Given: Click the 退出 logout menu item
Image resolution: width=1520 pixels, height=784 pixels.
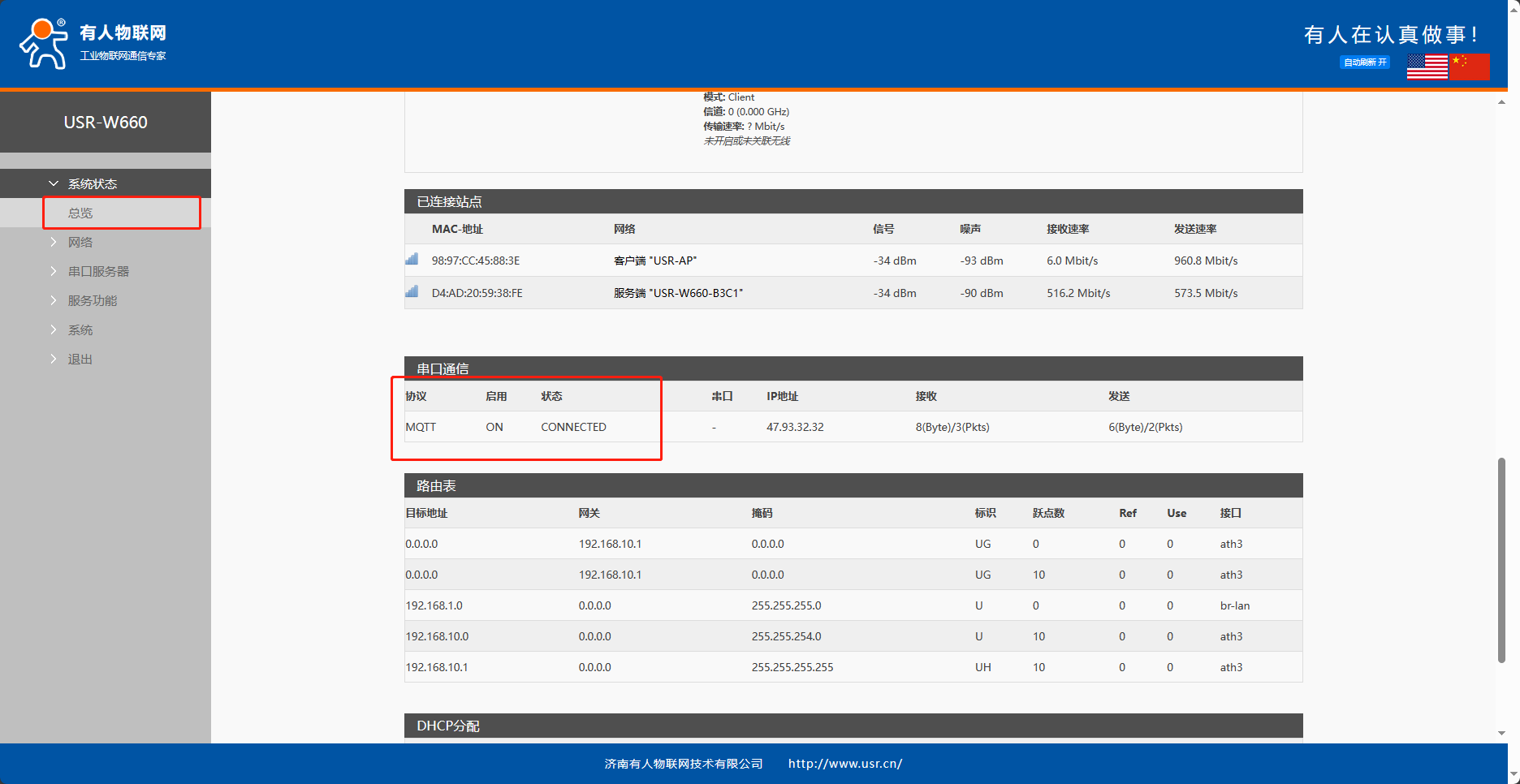Looking at the screenshot, I should [80, 360].
